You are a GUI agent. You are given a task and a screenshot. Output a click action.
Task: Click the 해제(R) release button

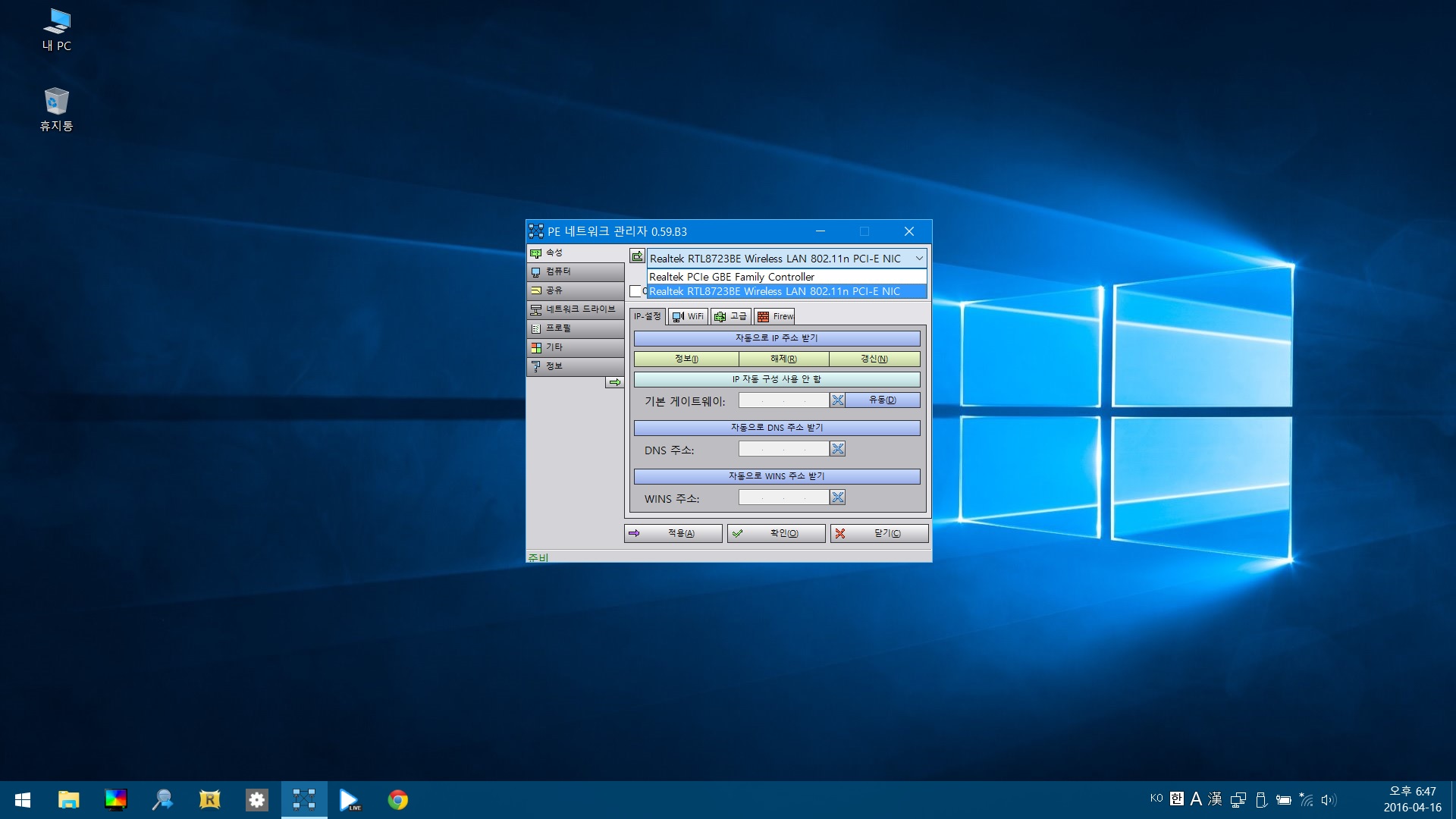click(784, 359)
